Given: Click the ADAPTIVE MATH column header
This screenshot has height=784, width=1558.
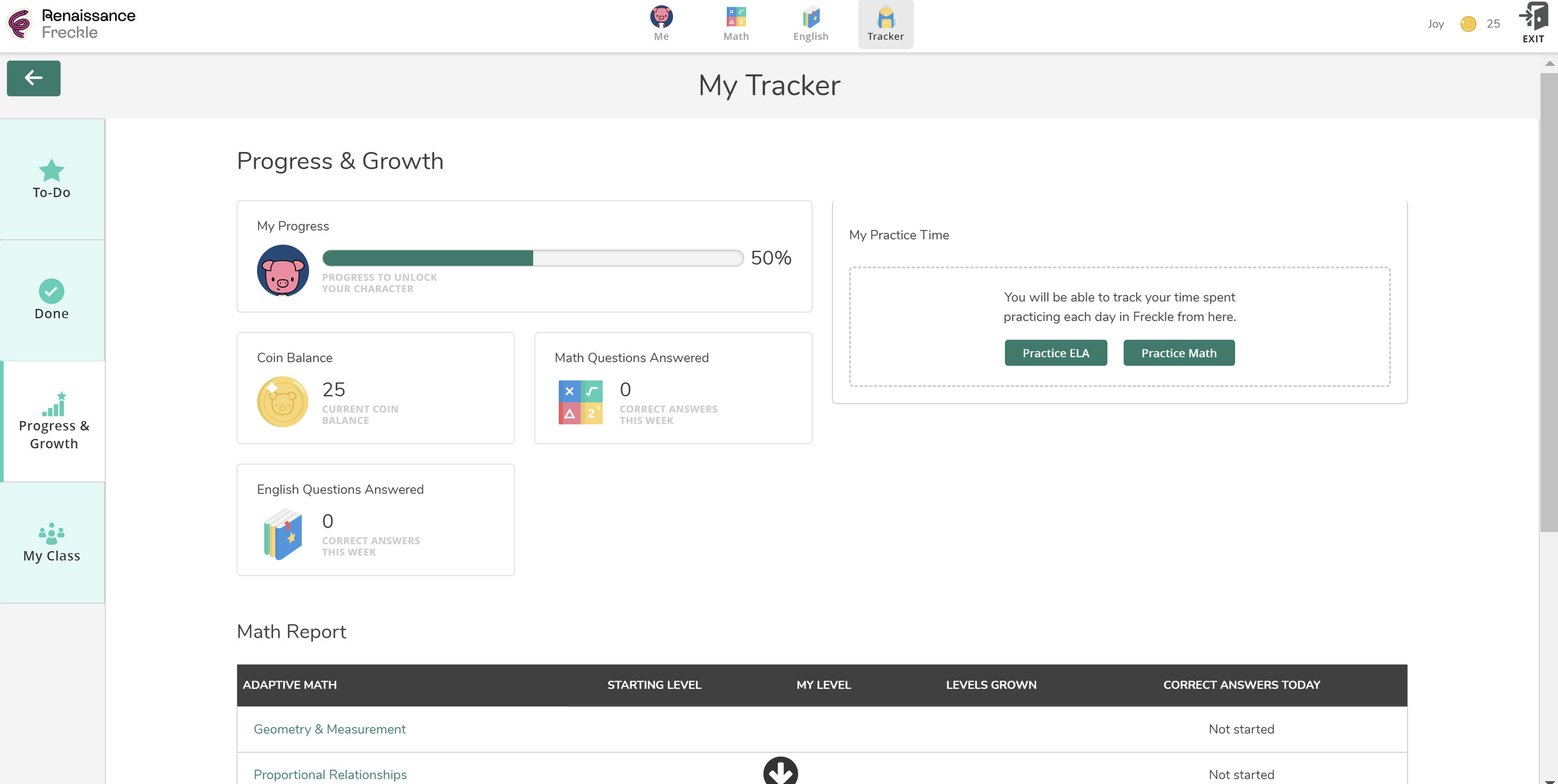Looking at the screenshot, I should tap(289, 685).
